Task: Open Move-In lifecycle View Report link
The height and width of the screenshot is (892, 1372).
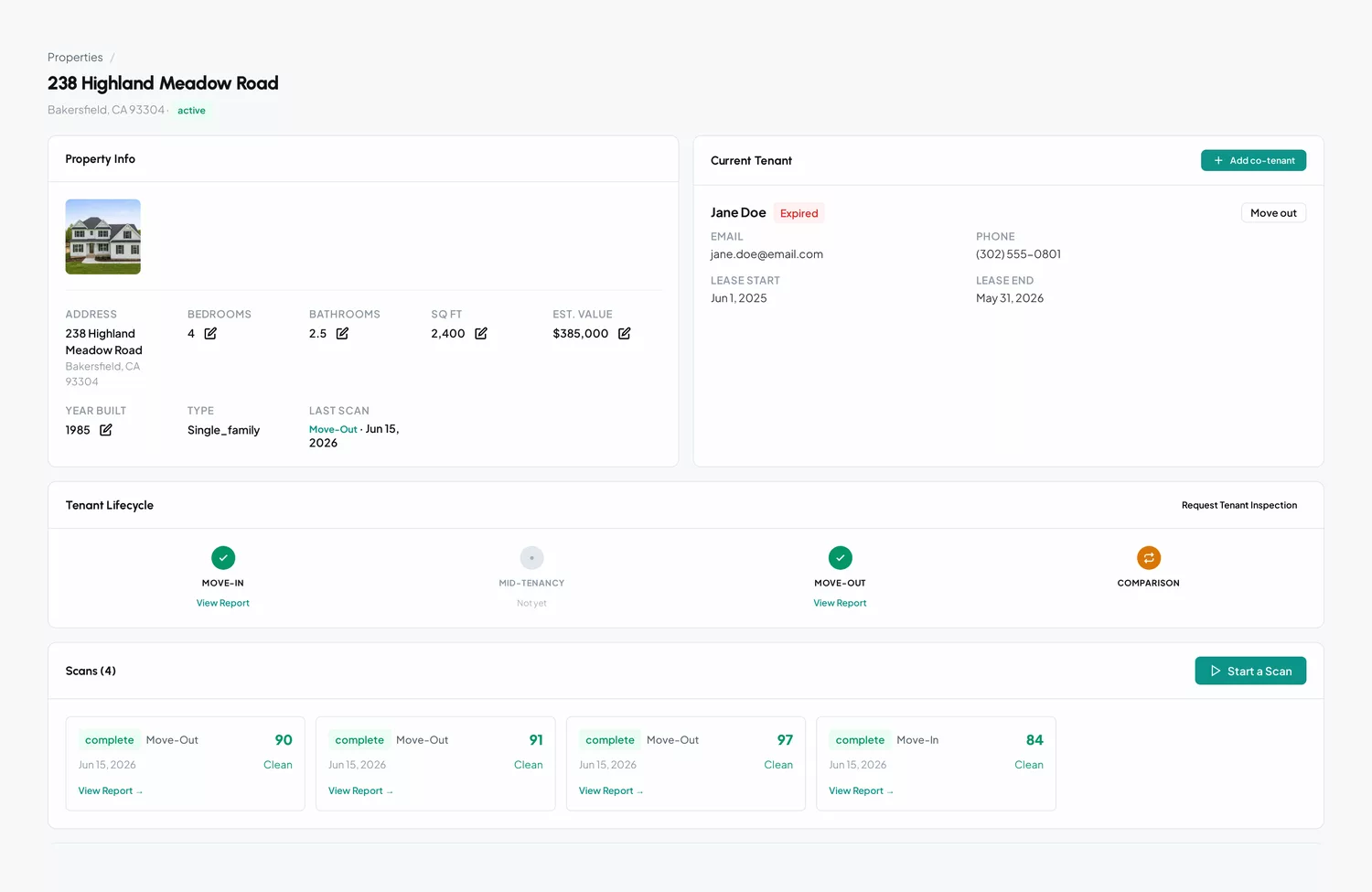Action: tap(223, 603)
